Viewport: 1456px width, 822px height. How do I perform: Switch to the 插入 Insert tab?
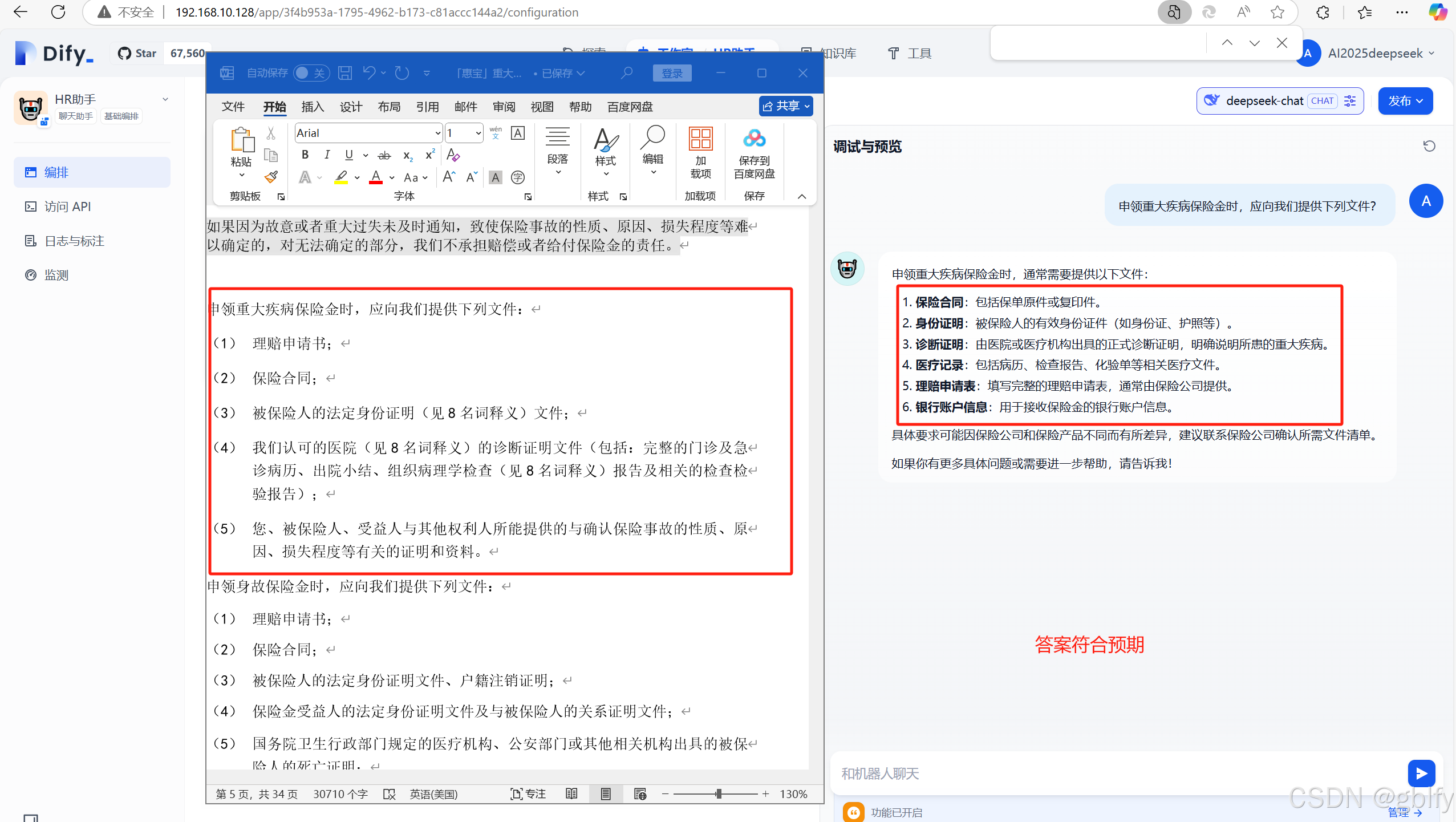(313, 107)
